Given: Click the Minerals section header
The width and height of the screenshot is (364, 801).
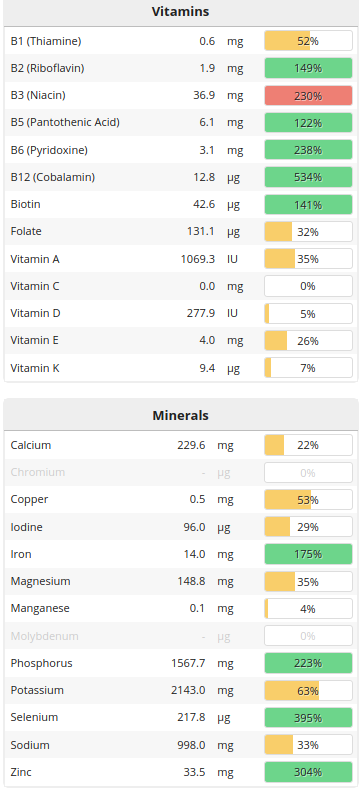Looking at the screenshot, I should click(x=181, y=415).
